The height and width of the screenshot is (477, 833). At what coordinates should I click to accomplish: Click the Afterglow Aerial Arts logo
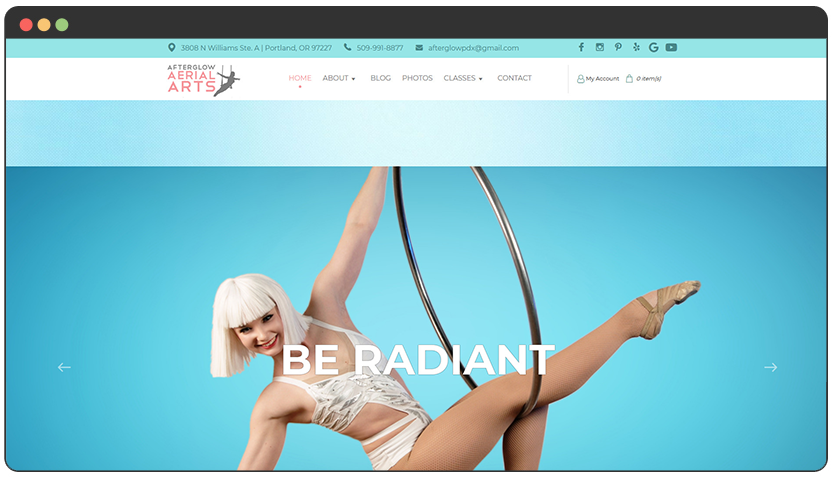coord(203,80)
